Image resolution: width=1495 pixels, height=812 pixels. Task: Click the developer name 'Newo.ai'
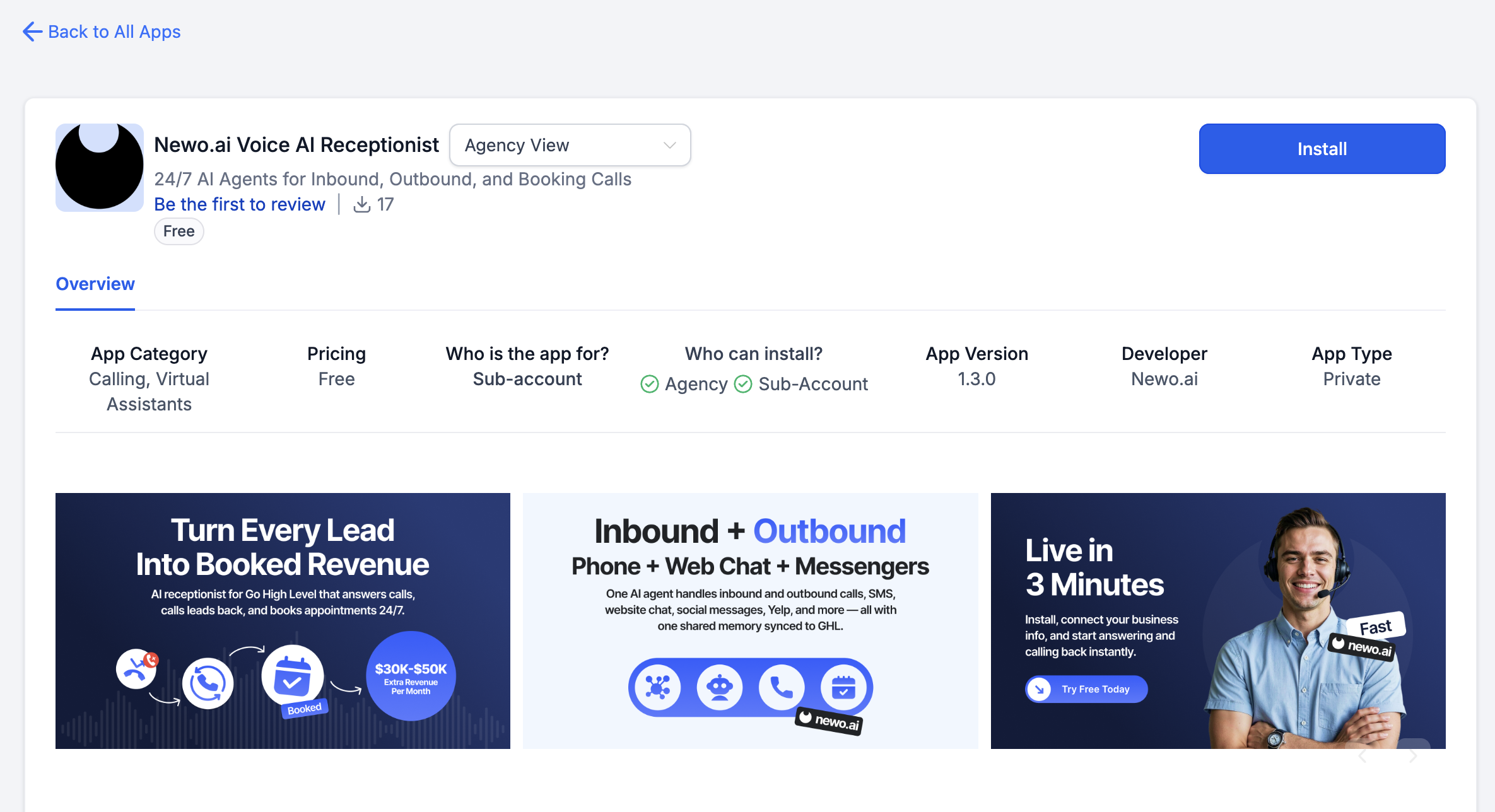pos(1164,379)
